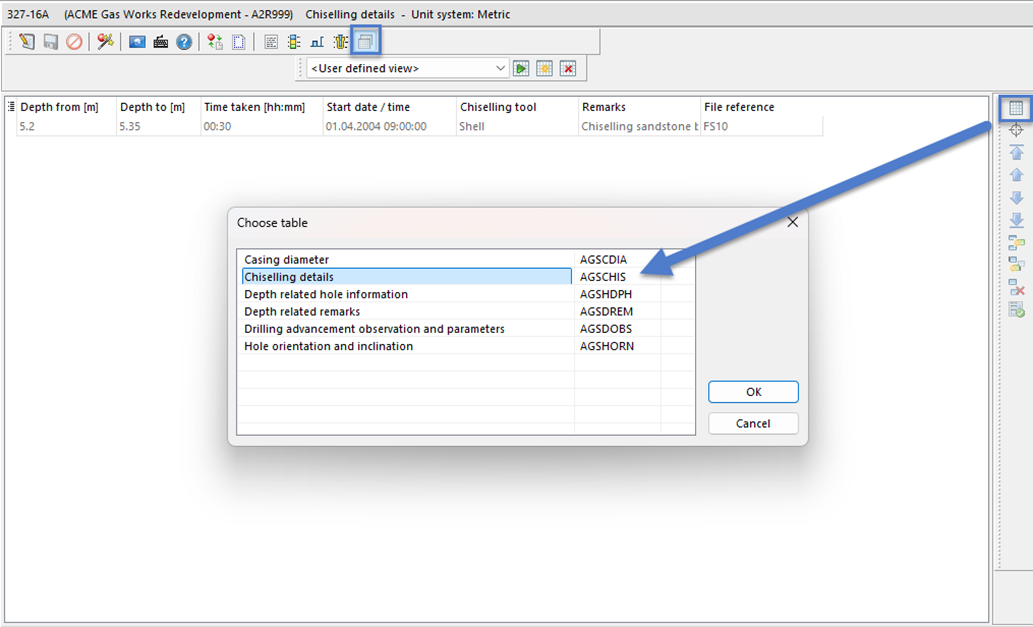
Task: Open the User defined view dropdown
Action: (x=501, y=69)
